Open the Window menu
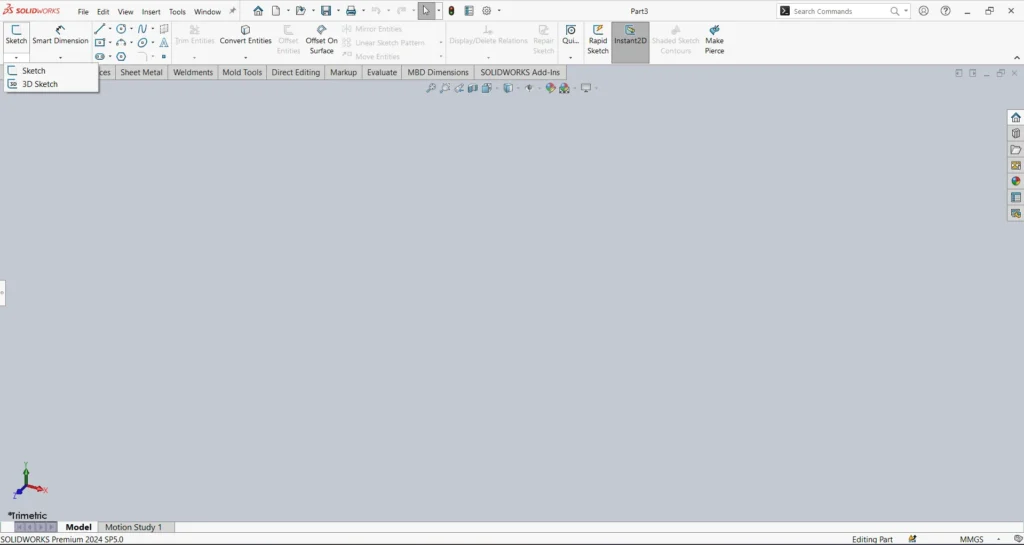Screen dimensions: 1024x545 click(x=207, y=12)
